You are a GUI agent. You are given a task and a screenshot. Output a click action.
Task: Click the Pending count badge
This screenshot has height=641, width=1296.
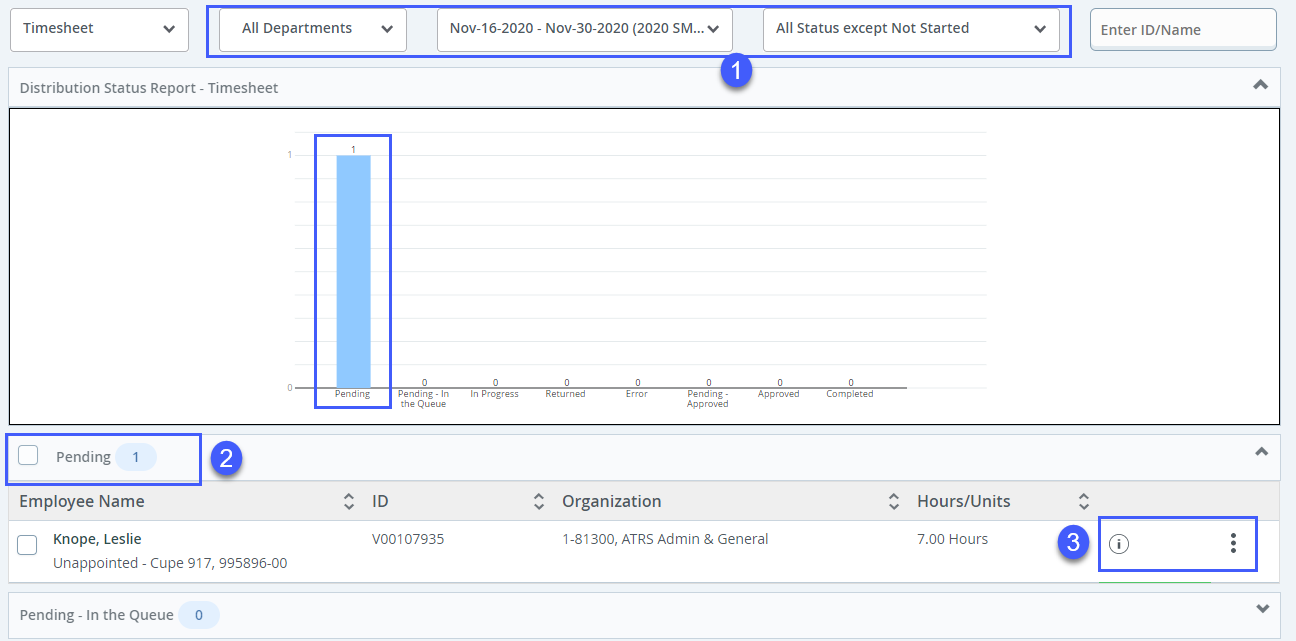pyautogui.click(x=137, y=457)
